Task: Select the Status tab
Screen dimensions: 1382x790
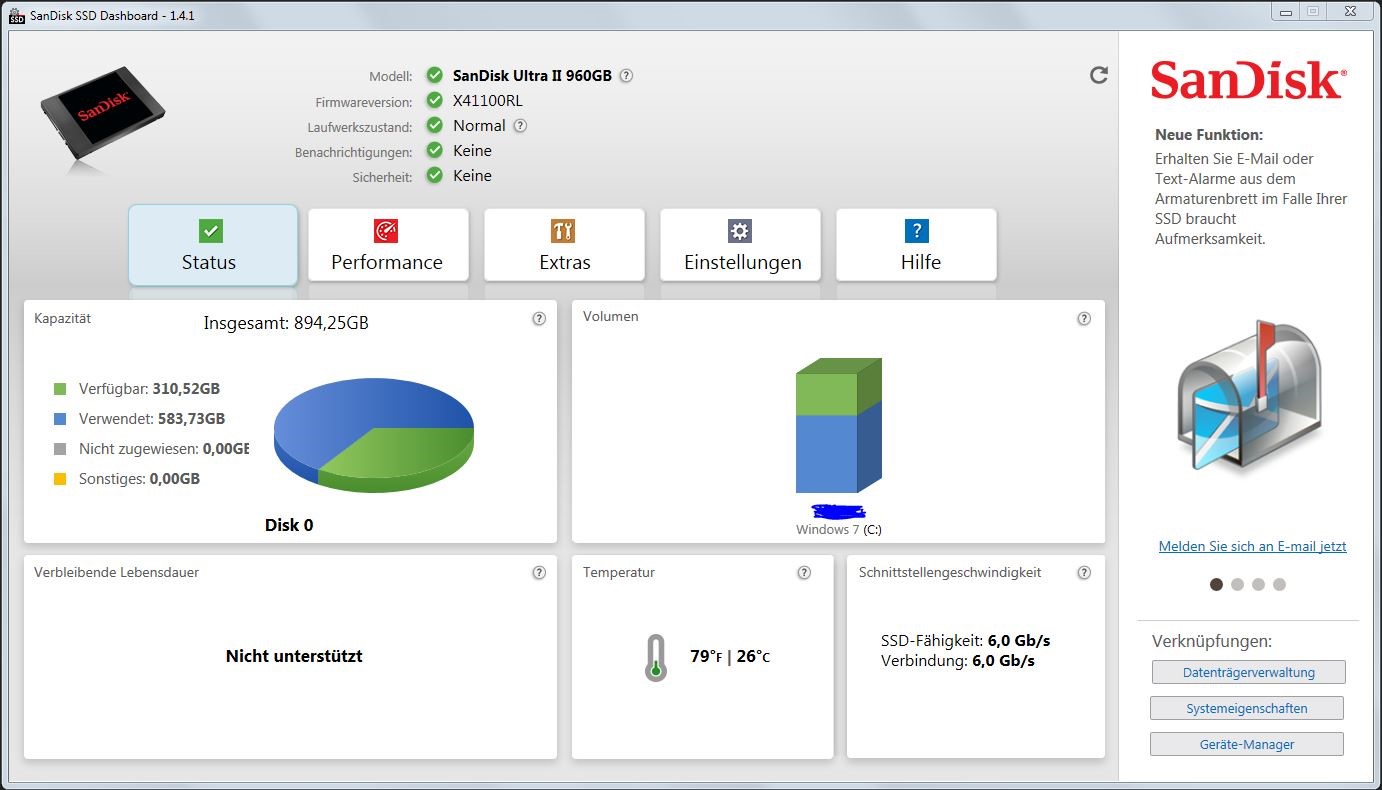Action: pos(213,245)
